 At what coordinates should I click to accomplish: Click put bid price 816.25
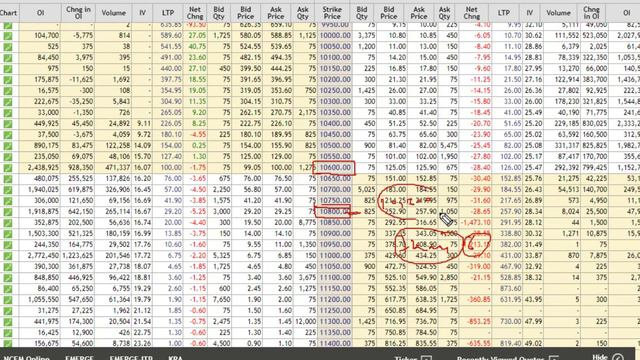(x=396, y=344)
